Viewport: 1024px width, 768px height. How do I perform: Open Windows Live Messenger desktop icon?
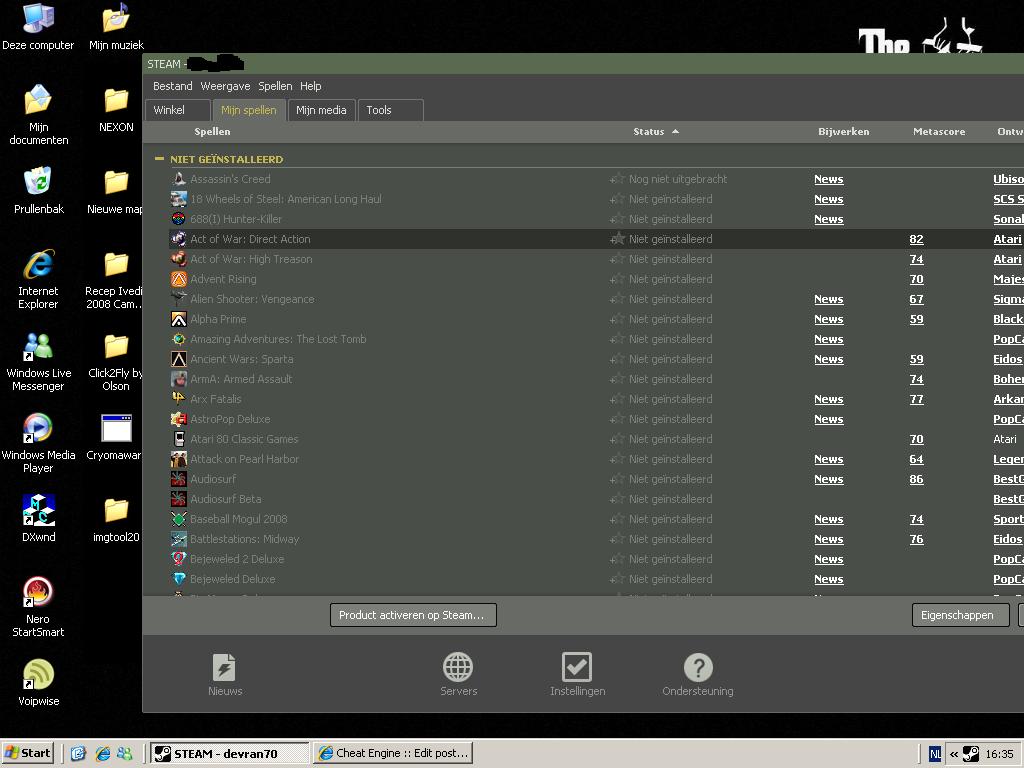click(x=38, y=346)
